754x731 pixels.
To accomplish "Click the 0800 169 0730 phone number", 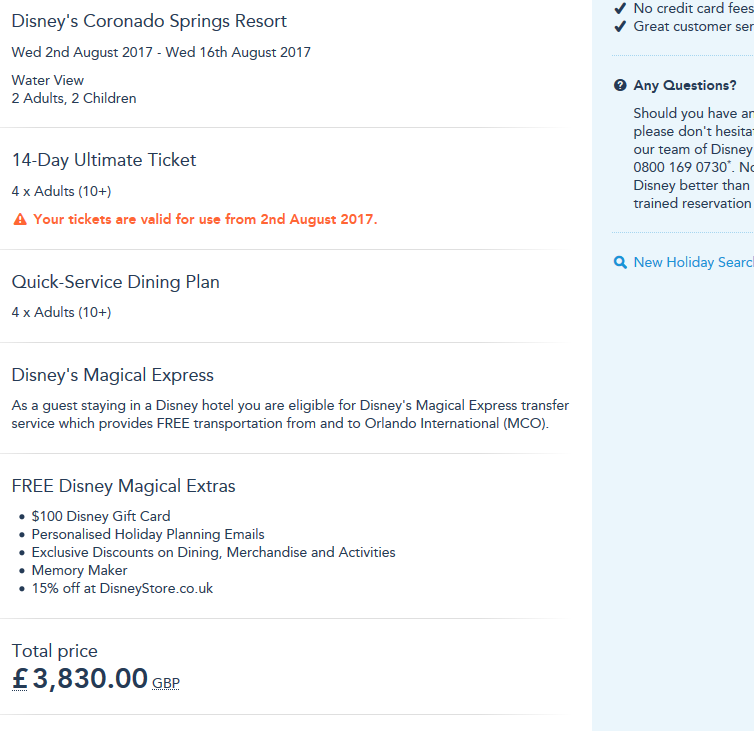I will 676,167.
